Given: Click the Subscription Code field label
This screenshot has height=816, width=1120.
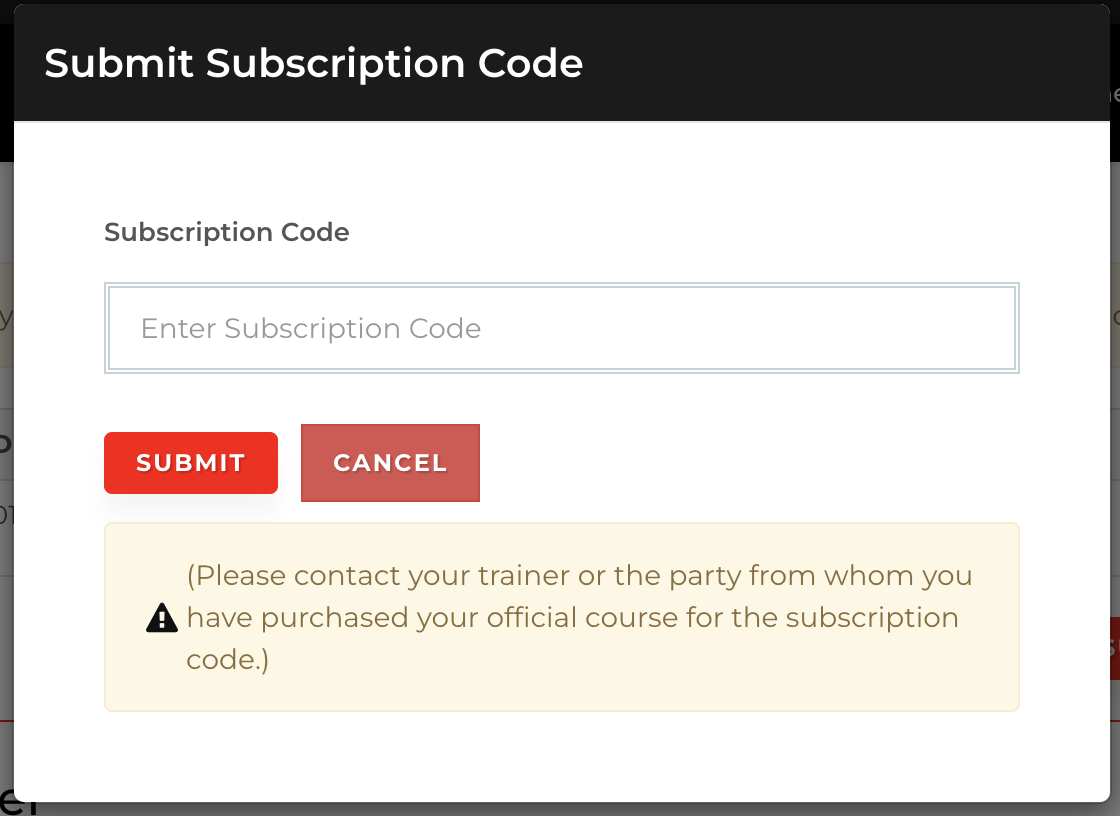Looking at the screenshot, I should coord(226,232).
